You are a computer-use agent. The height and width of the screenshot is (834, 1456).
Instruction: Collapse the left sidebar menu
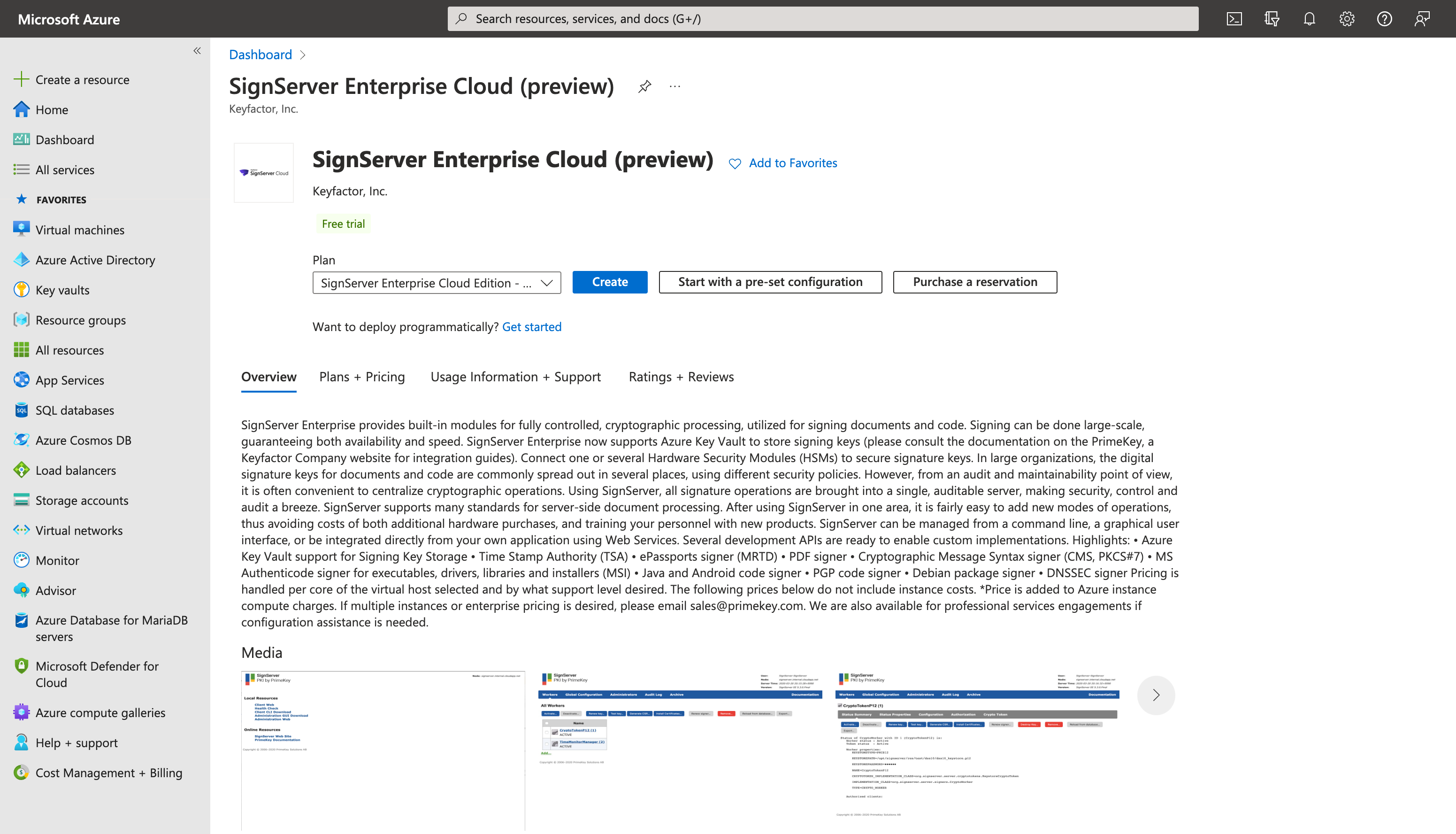[x=197, y=51]
